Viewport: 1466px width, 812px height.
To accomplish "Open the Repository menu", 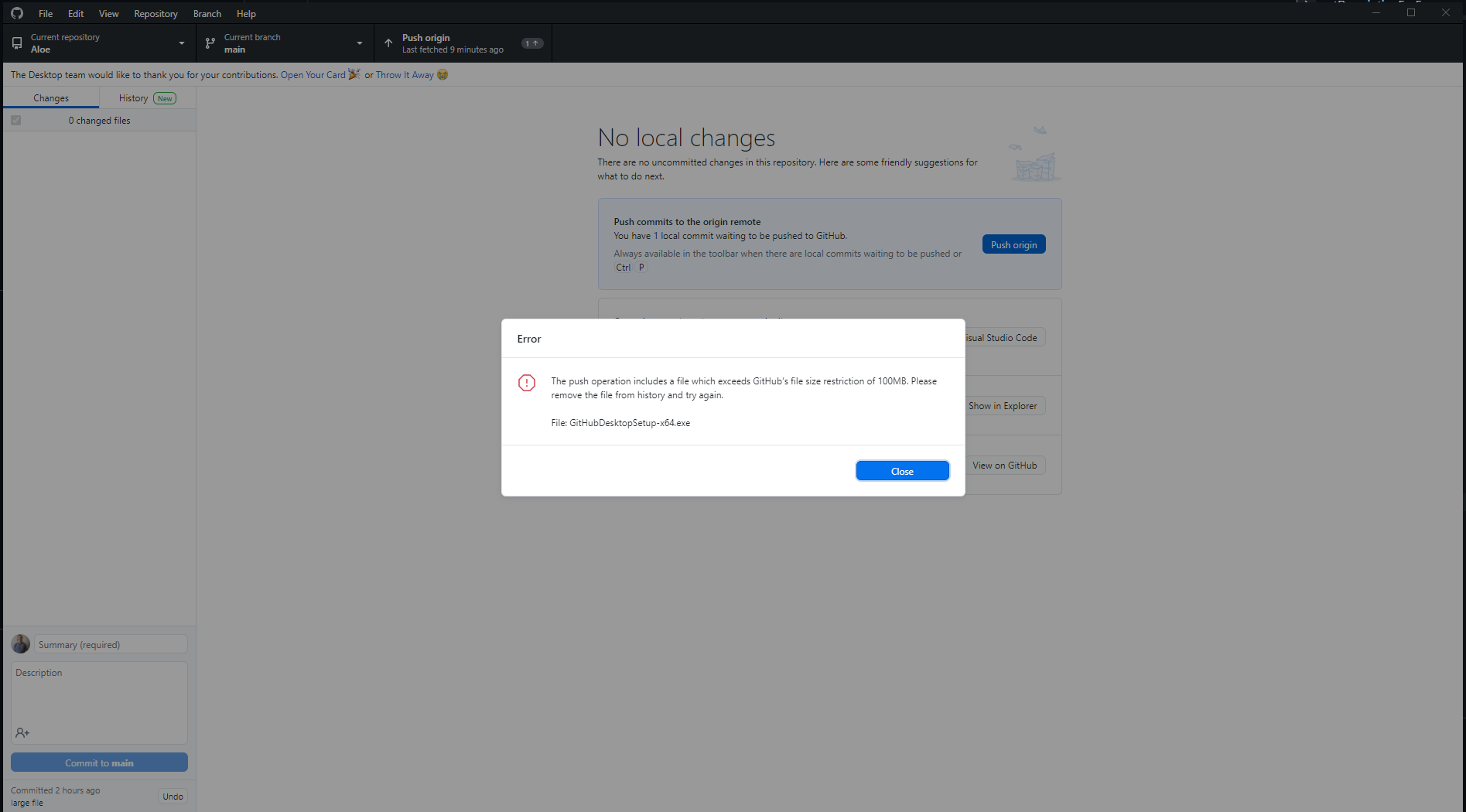I will click(x=155, y=13).
